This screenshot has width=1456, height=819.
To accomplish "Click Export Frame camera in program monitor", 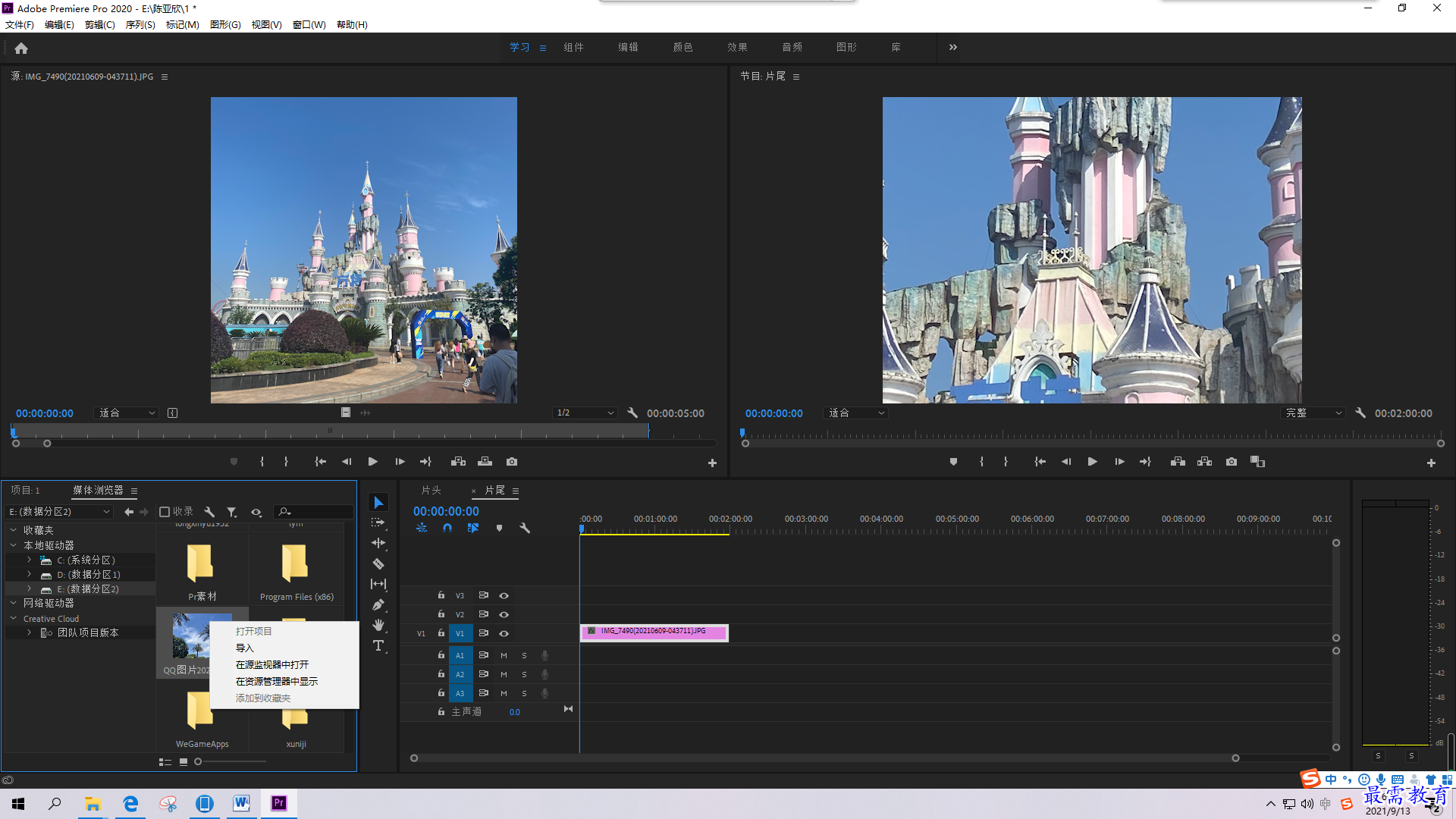I will (1232, 462).
